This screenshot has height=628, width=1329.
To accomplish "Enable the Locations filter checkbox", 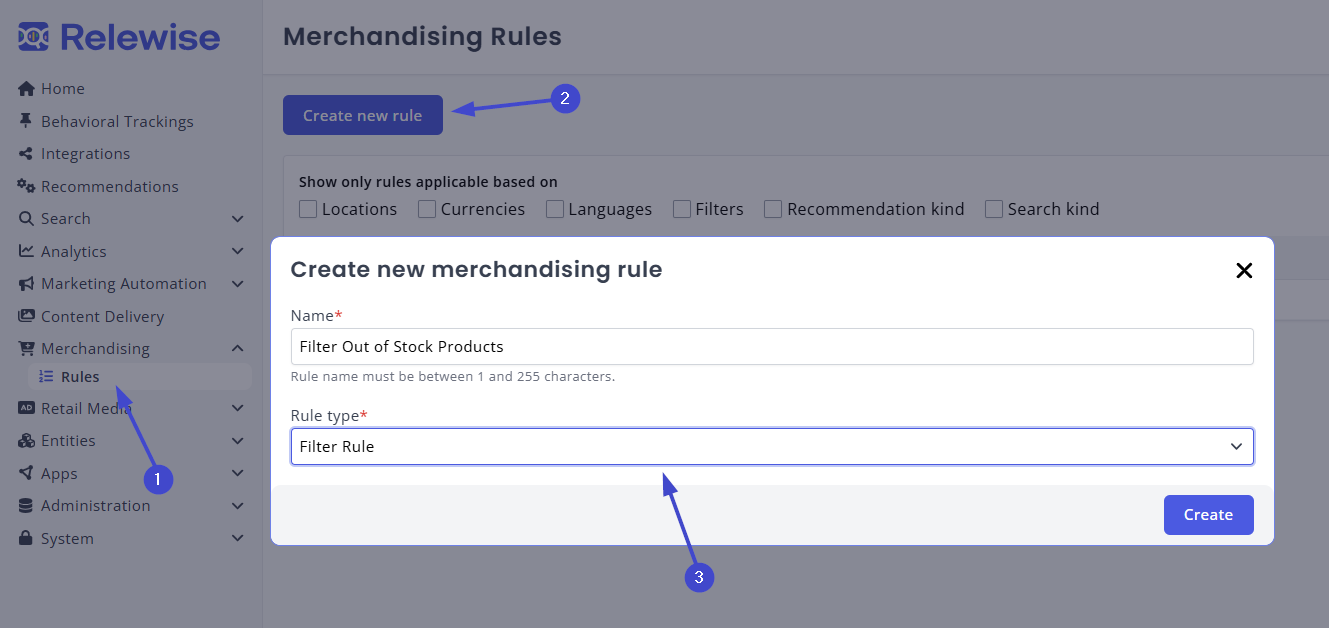I will pos(308,209).
